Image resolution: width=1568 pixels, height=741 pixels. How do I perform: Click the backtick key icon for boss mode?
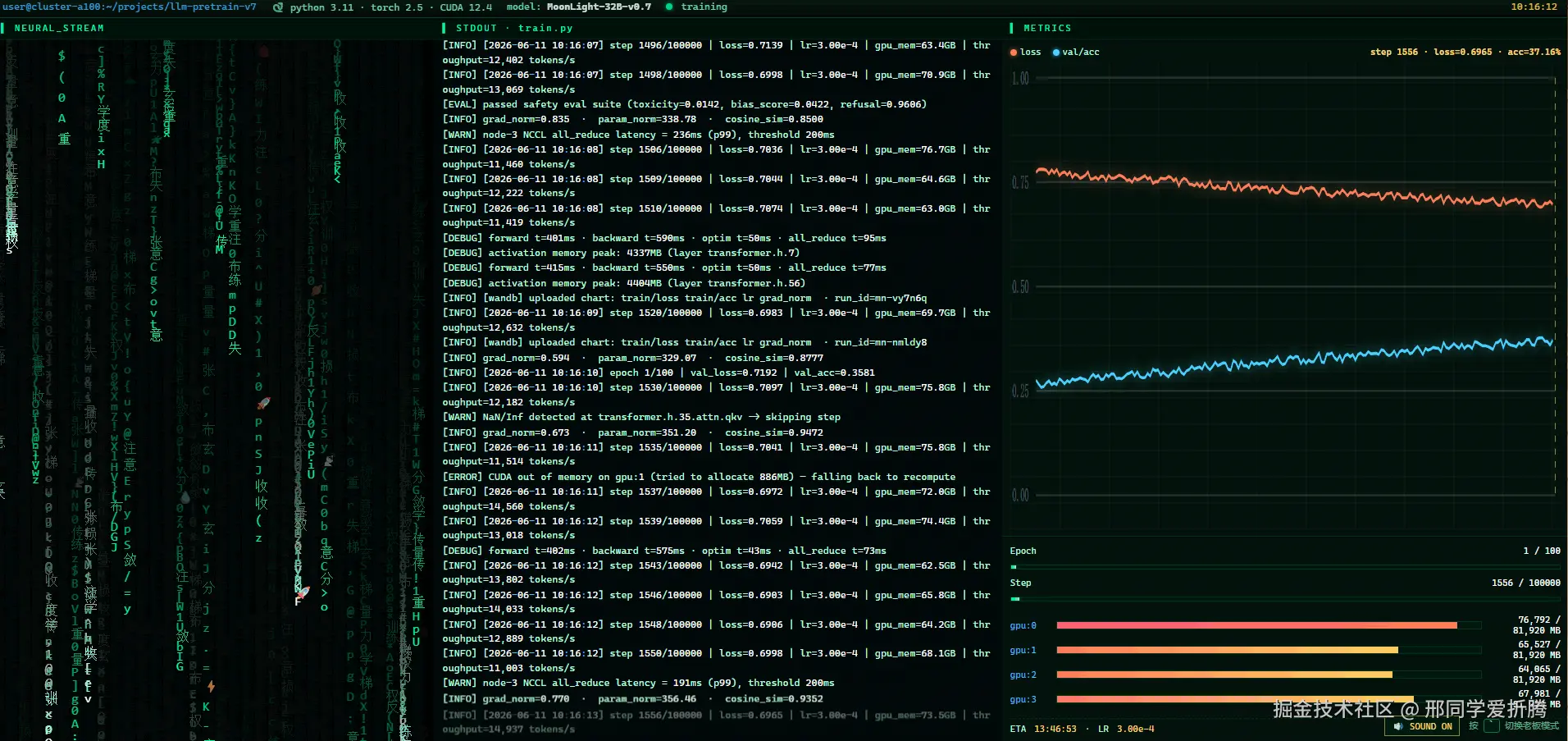1492,726
